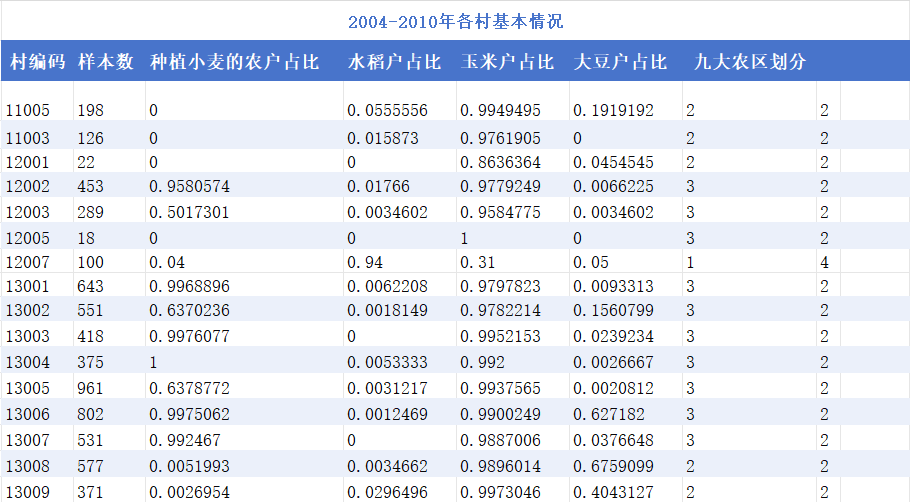910x502 pixels.
Task: Select the wheat ratio cell 0.9580574
Action: coord(190,186)
